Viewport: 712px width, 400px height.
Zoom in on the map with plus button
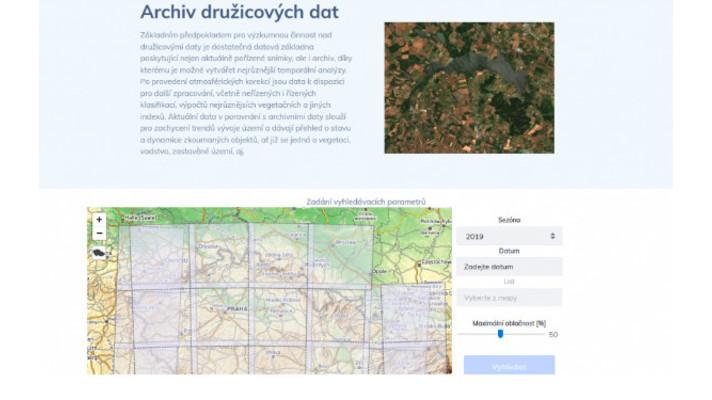point(99,220)
